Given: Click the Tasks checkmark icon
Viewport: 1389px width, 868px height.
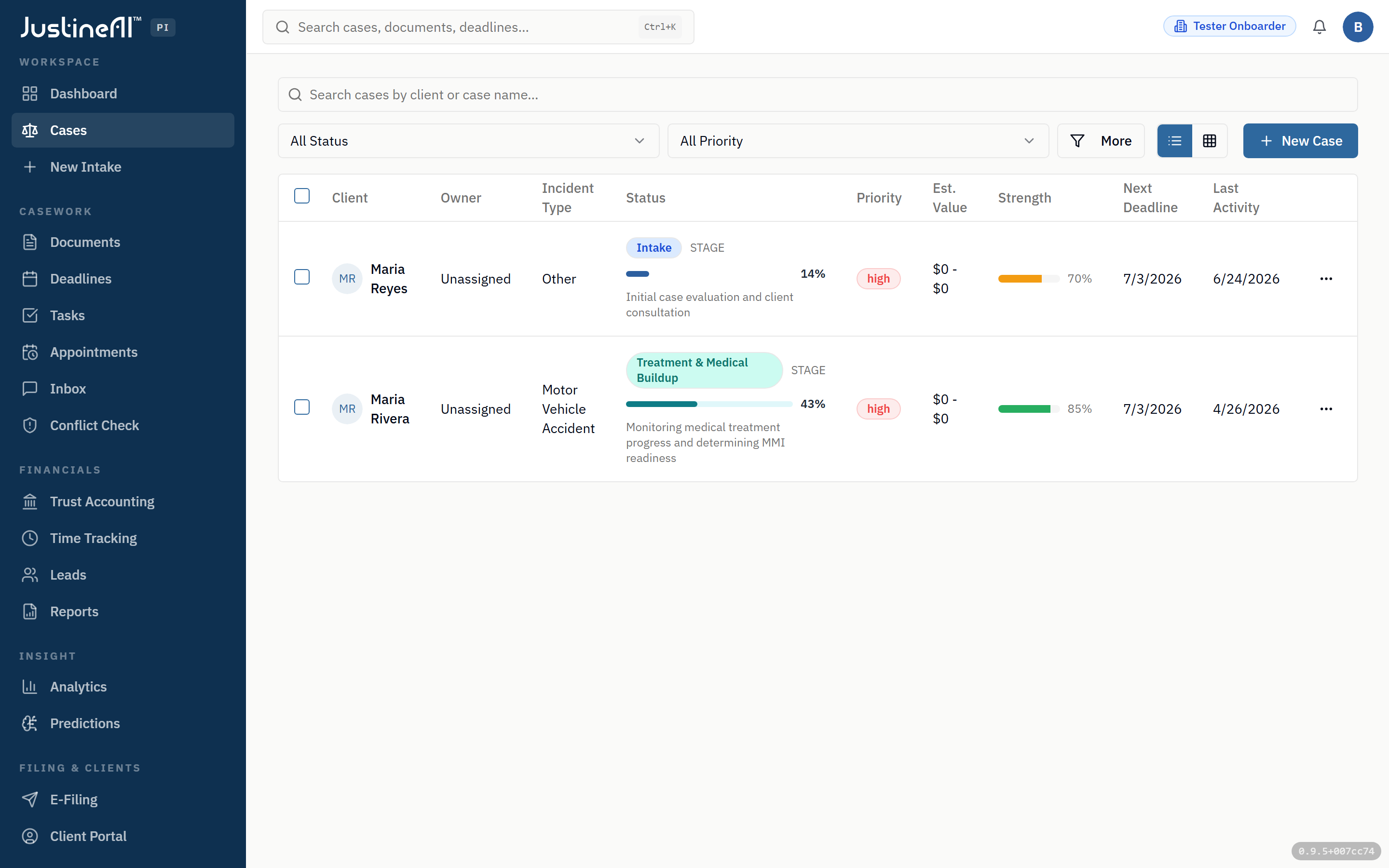Looking at the screenshot, I should click(x=30, y=316).
